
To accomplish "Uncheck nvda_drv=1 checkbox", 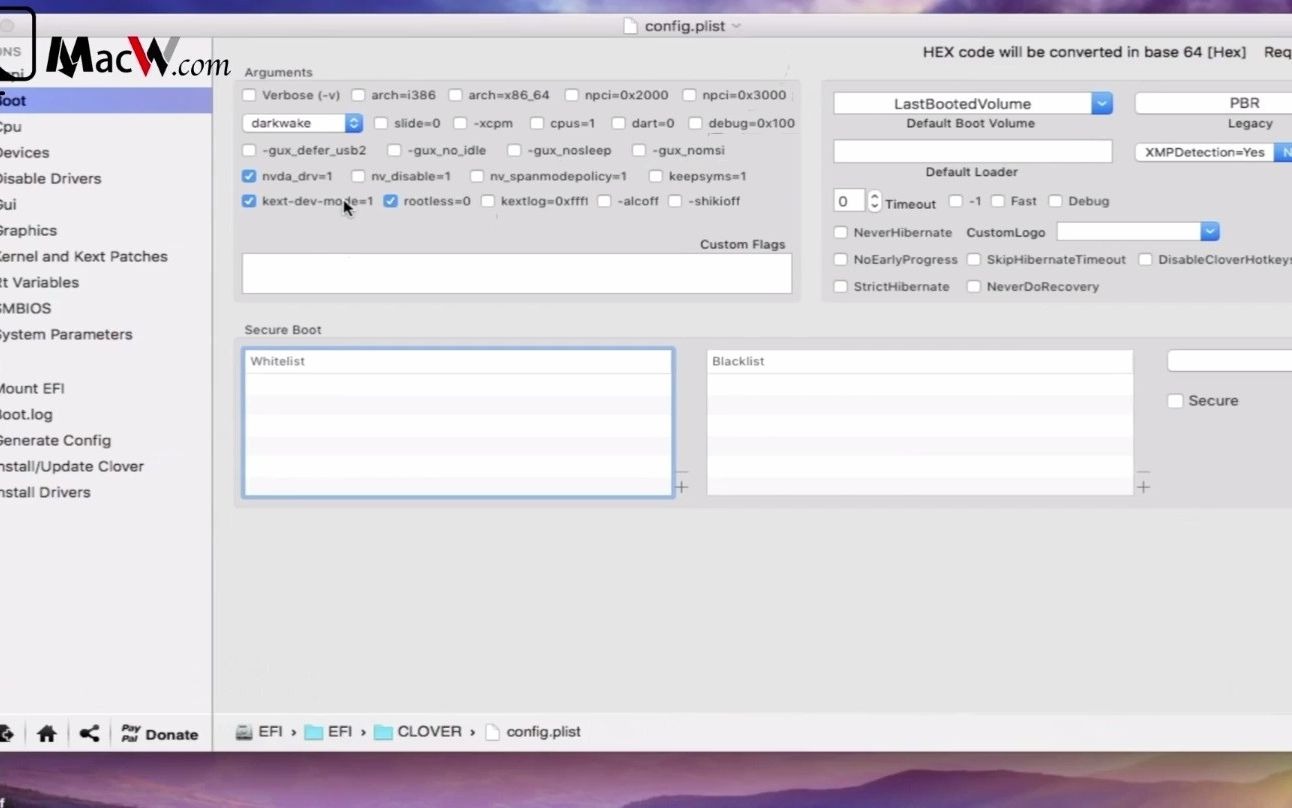I will tap(249, 176).
